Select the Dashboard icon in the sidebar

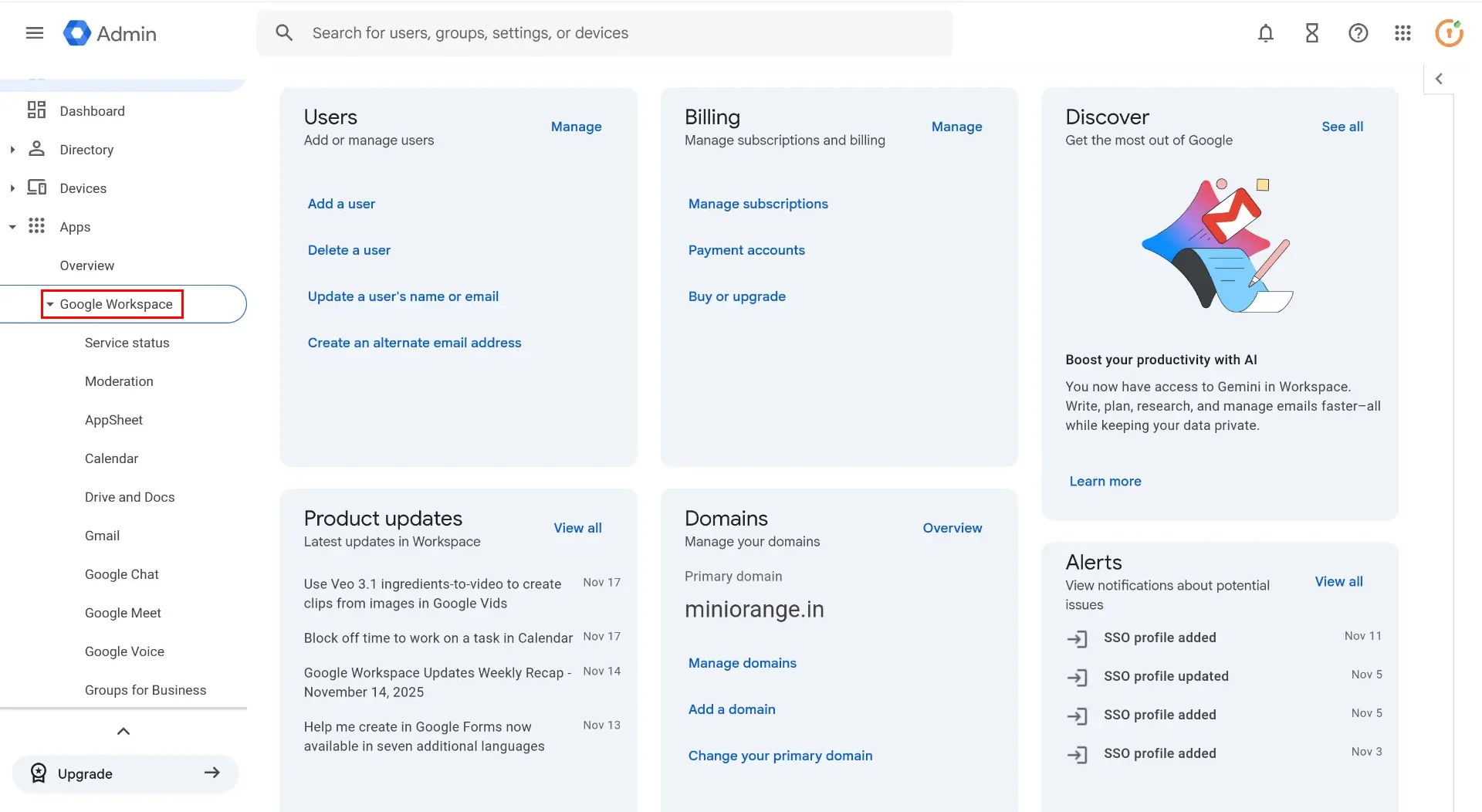(36, 110)
